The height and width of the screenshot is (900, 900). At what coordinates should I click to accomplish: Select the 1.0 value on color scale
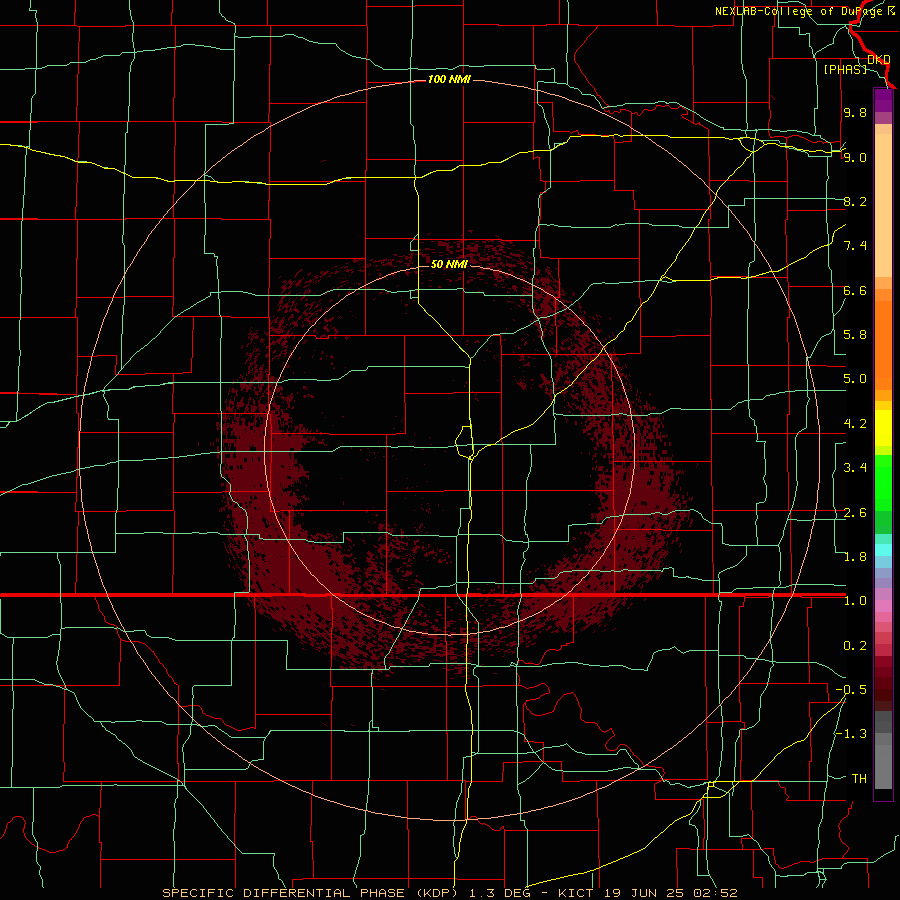[855, 601]
